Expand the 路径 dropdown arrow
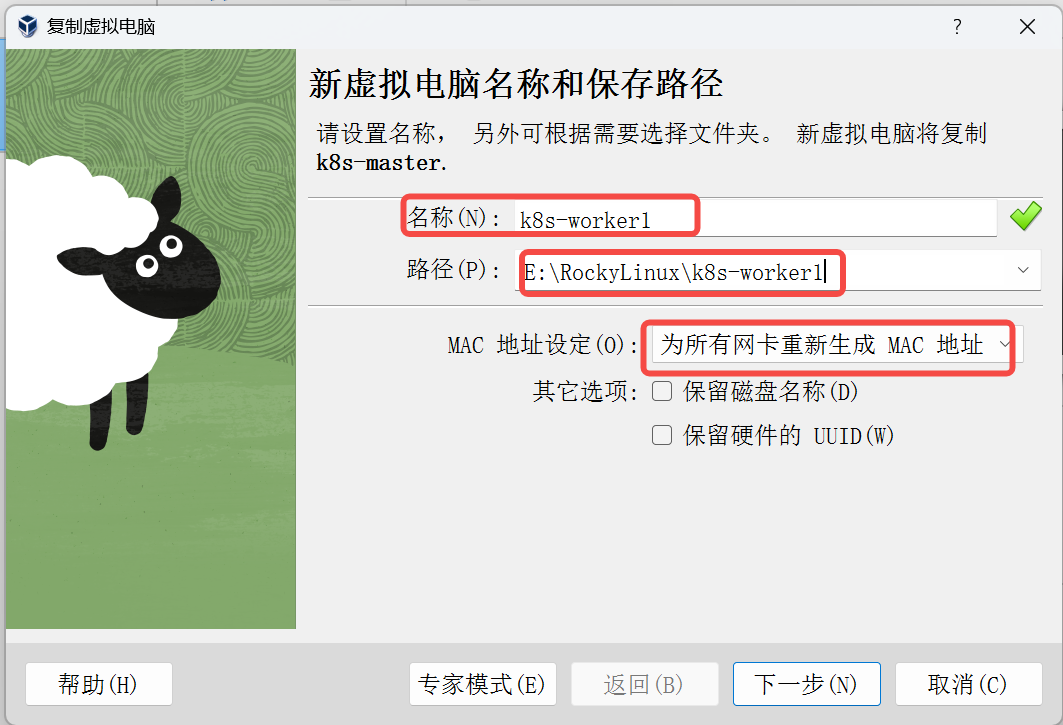The image size is (1063, 725). [1023, 270]
